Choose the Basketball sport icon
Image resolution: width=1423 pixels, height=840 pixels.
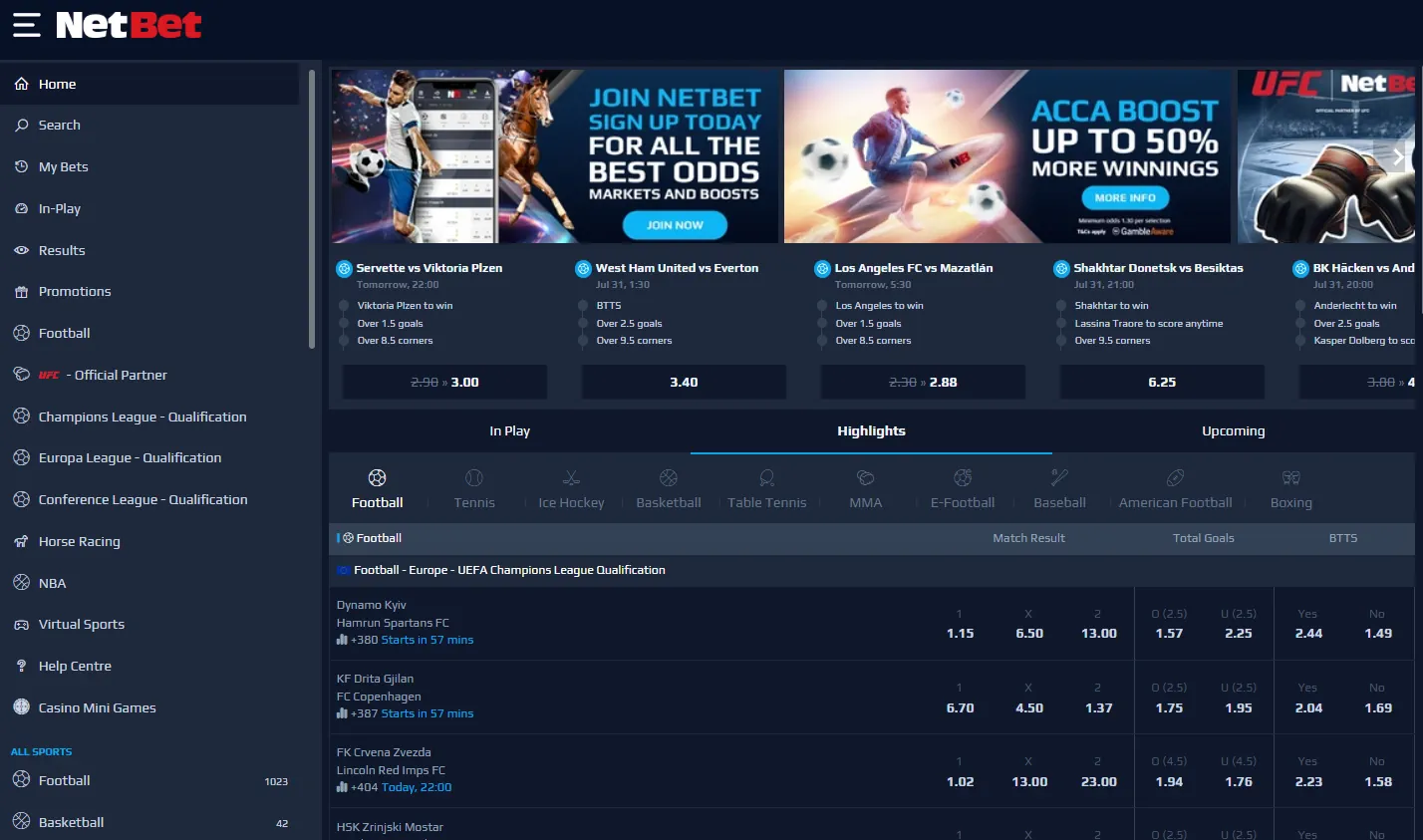(669, 478)
